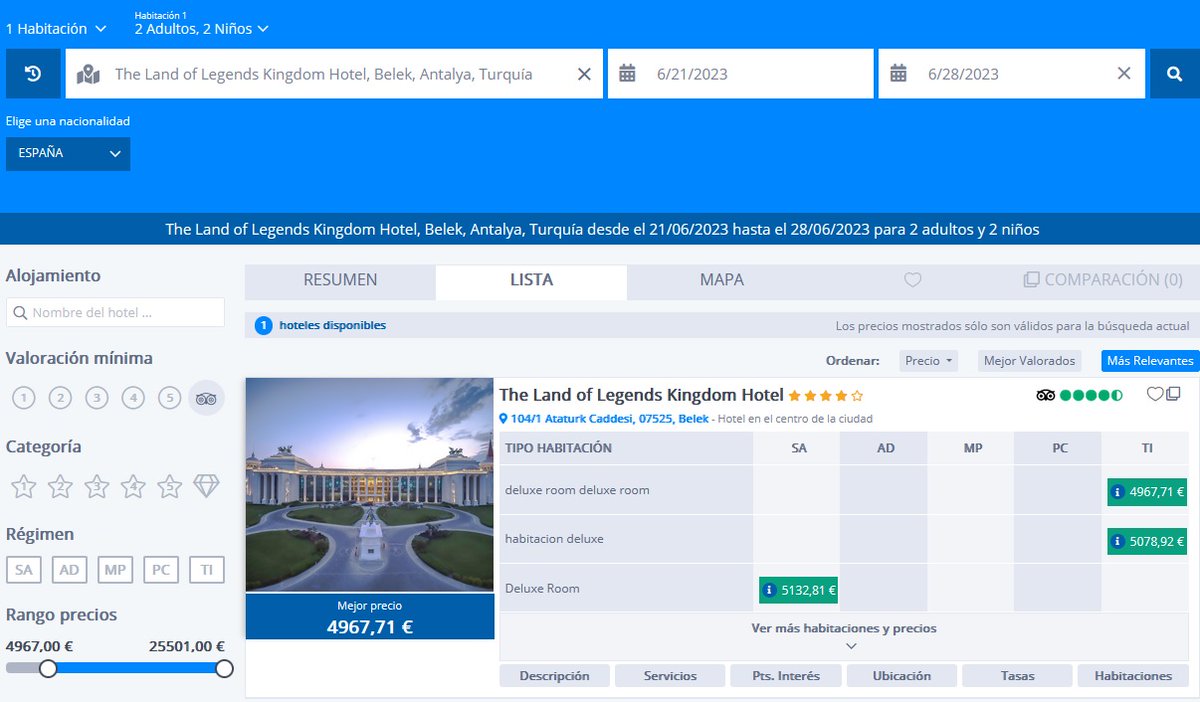The width and height of the screenshot is (1200, 702).
Task: Toggle AD regimen filter
Action: coord(69,570)
